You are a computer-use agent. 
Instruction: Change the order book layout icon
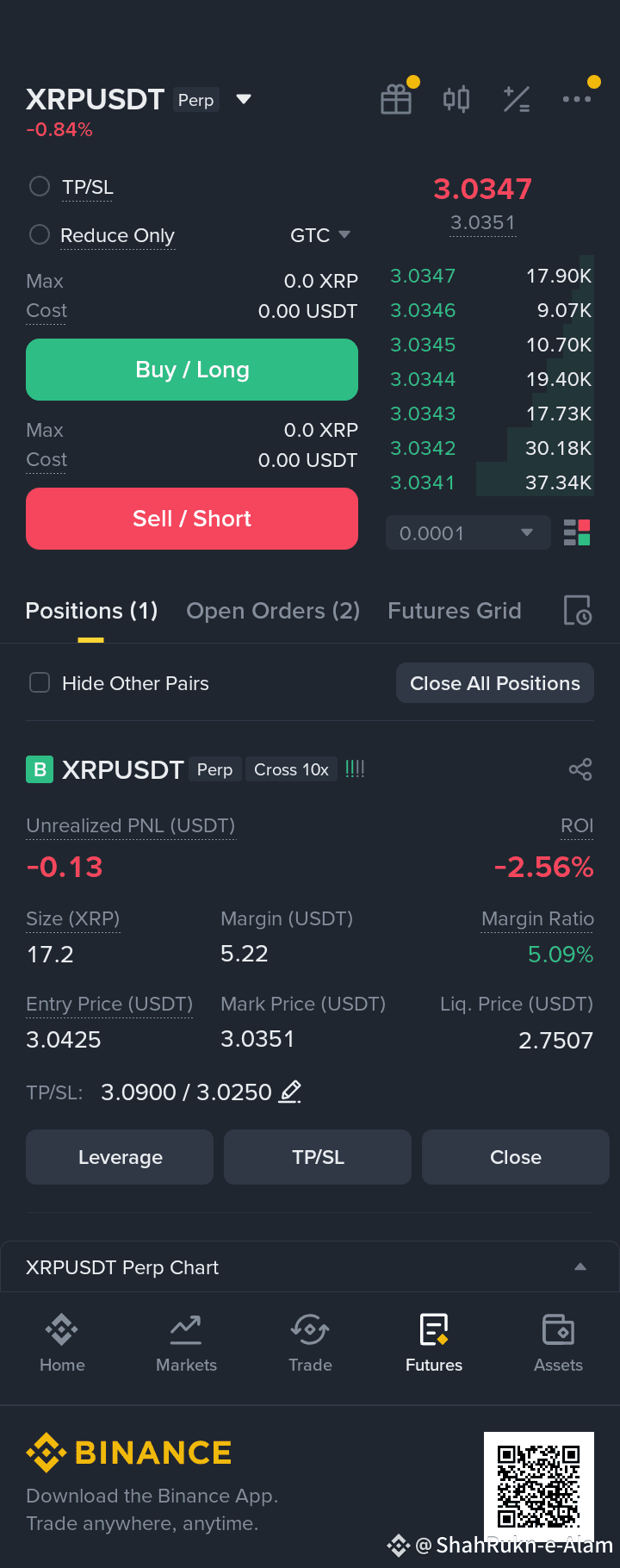(577, 532)
